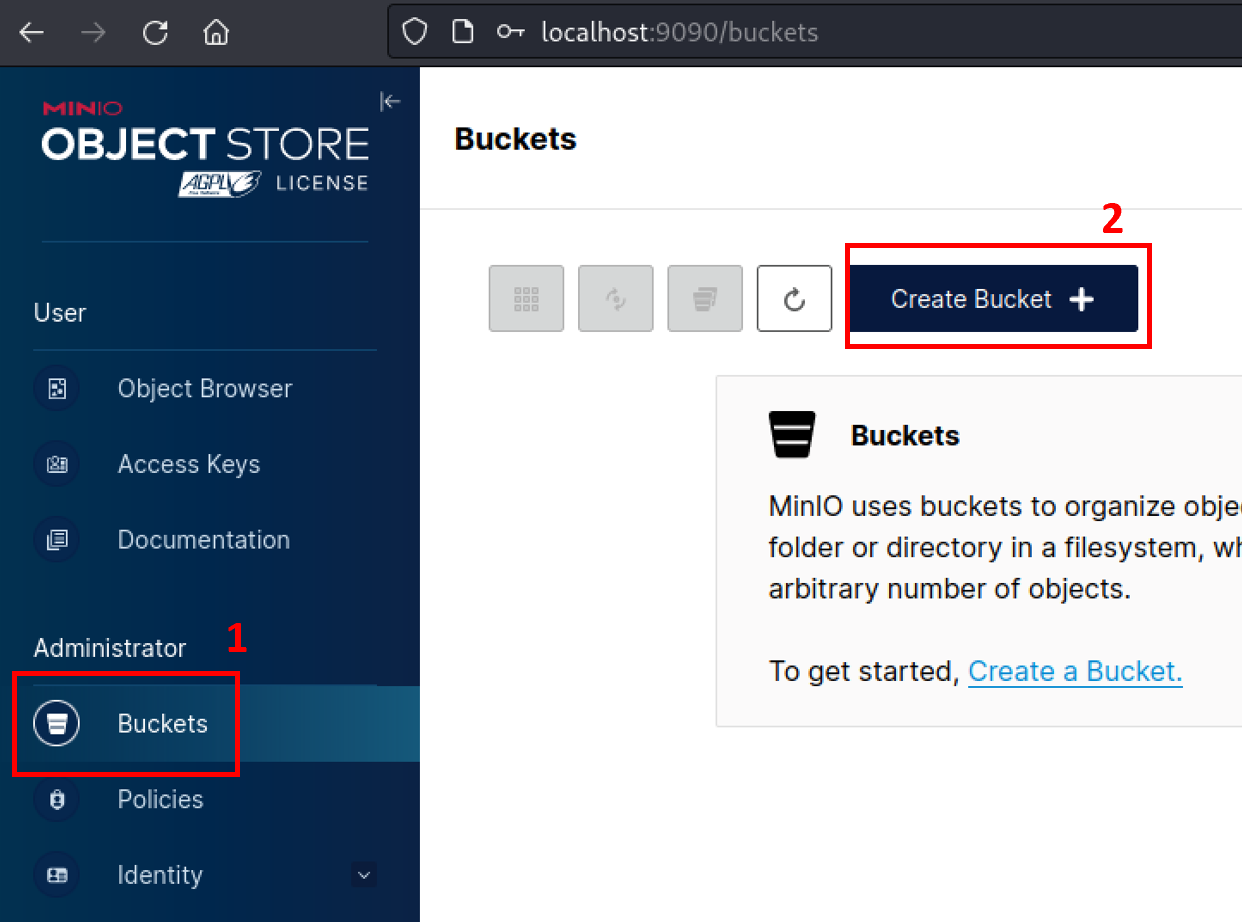This screenshot has height=922, width=1242.
Task: Reload the current browser page
Action: pyautogui.click(x=155, y=33)
